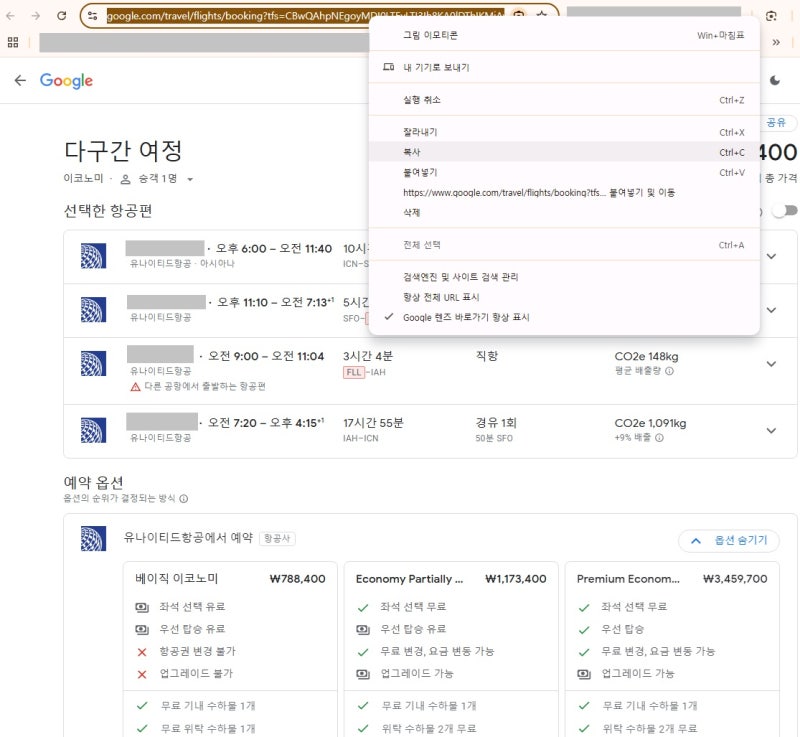The height and width of the screenshot is (737, 800).
Task: Expand the first ICN-SFO flight details chevron
Action: point(771,257)
